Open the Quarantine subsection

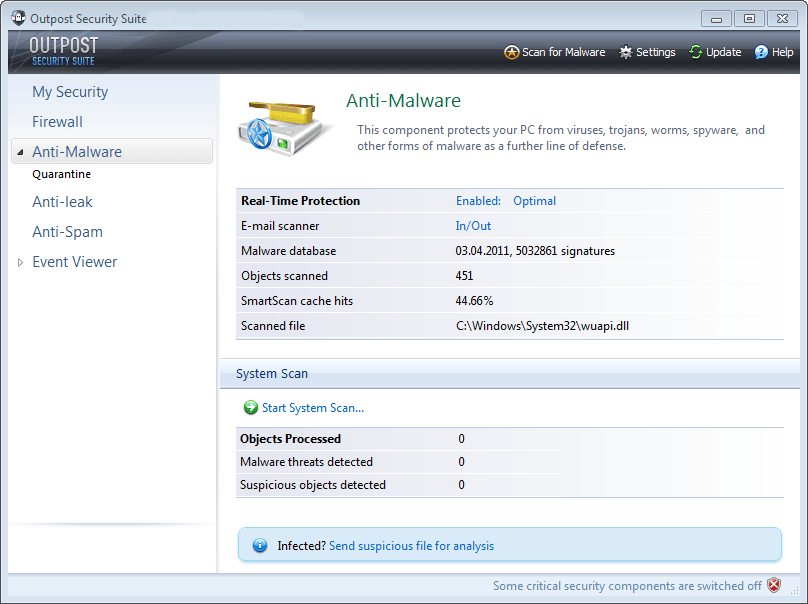coord(61,174)
